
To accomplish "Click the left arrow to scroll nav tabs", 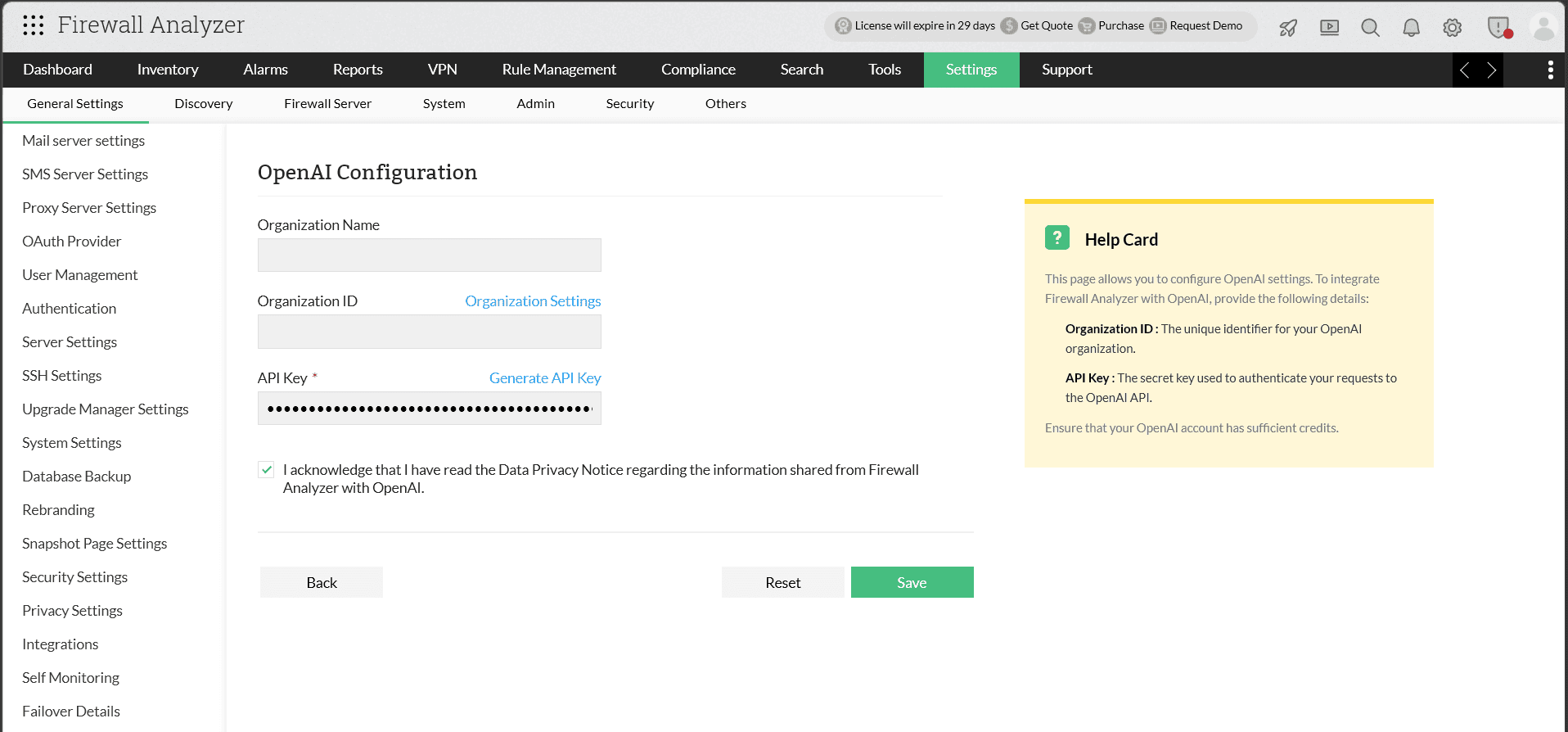I will pos(1465,70).
